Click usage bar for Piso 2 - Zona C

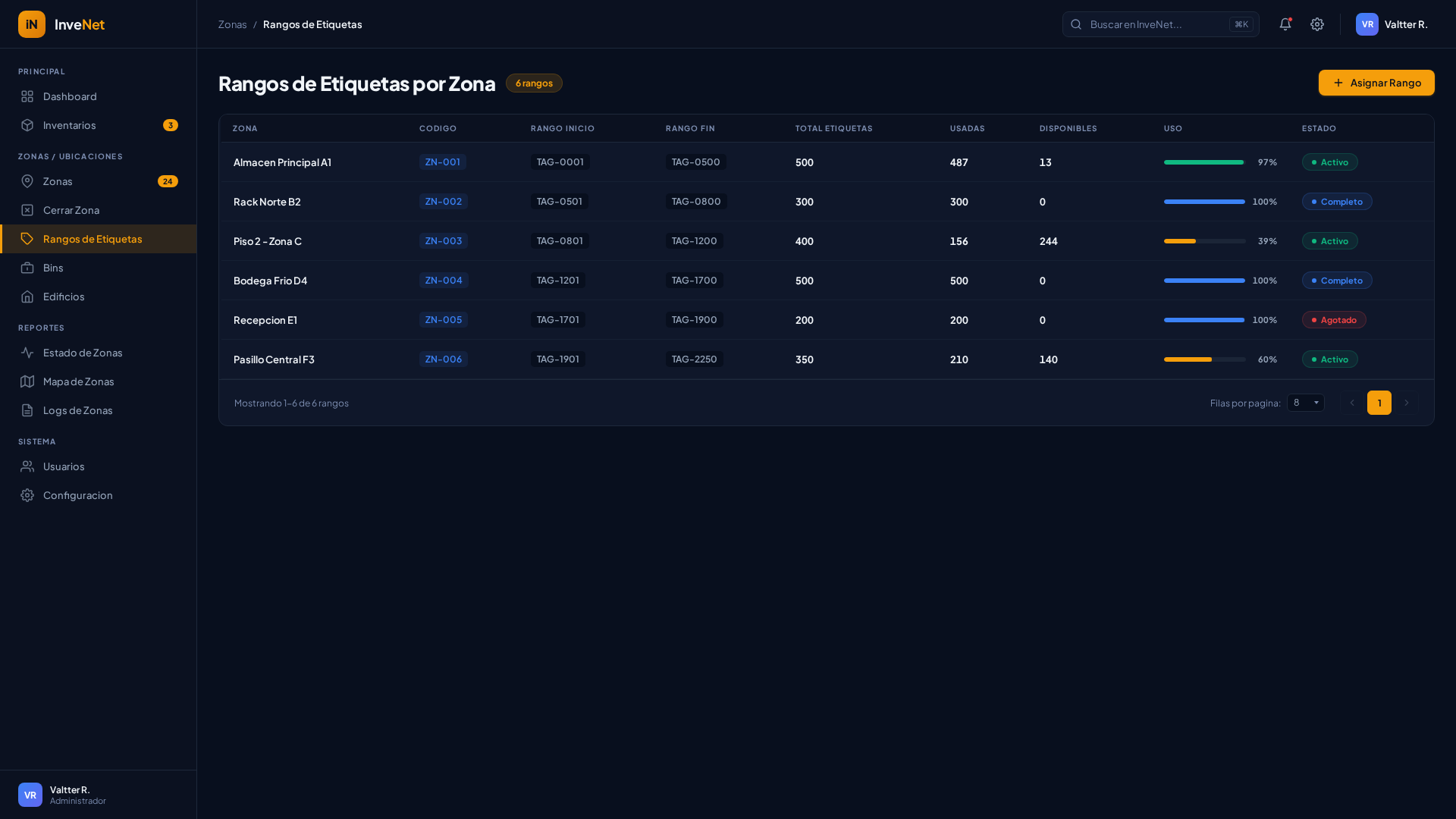1204,241
